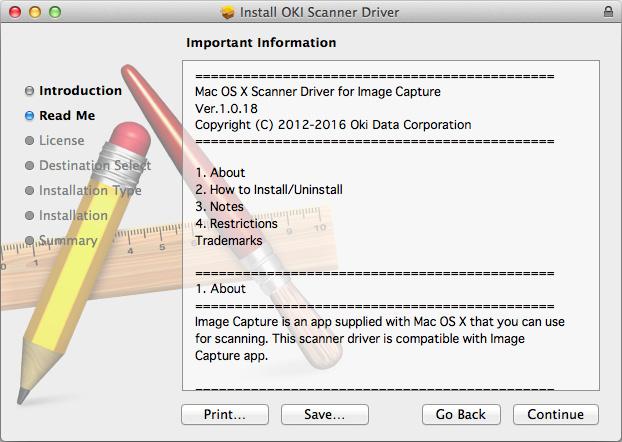The width and height of the screenshot is (622, 442).
Task: Click the 'Important Information' heading
Action: [x=261, y=42]
